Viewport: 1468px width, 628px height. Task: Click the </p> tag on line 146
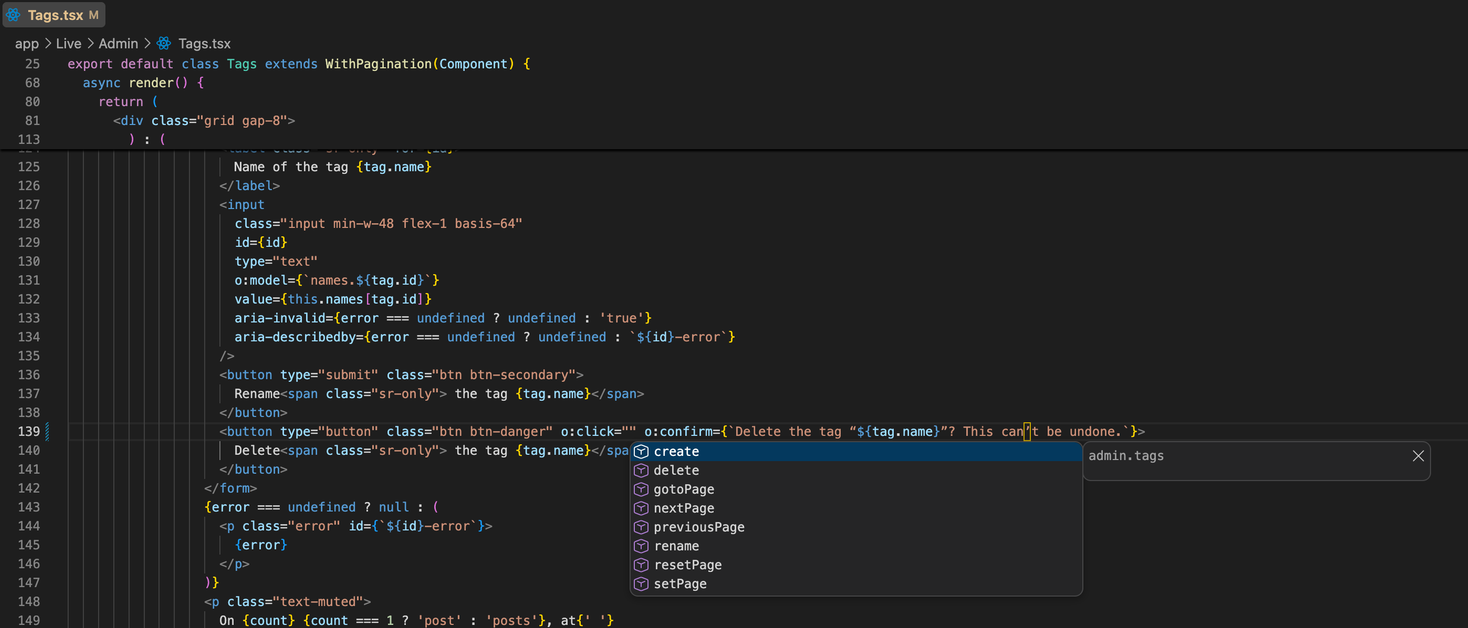234,566
